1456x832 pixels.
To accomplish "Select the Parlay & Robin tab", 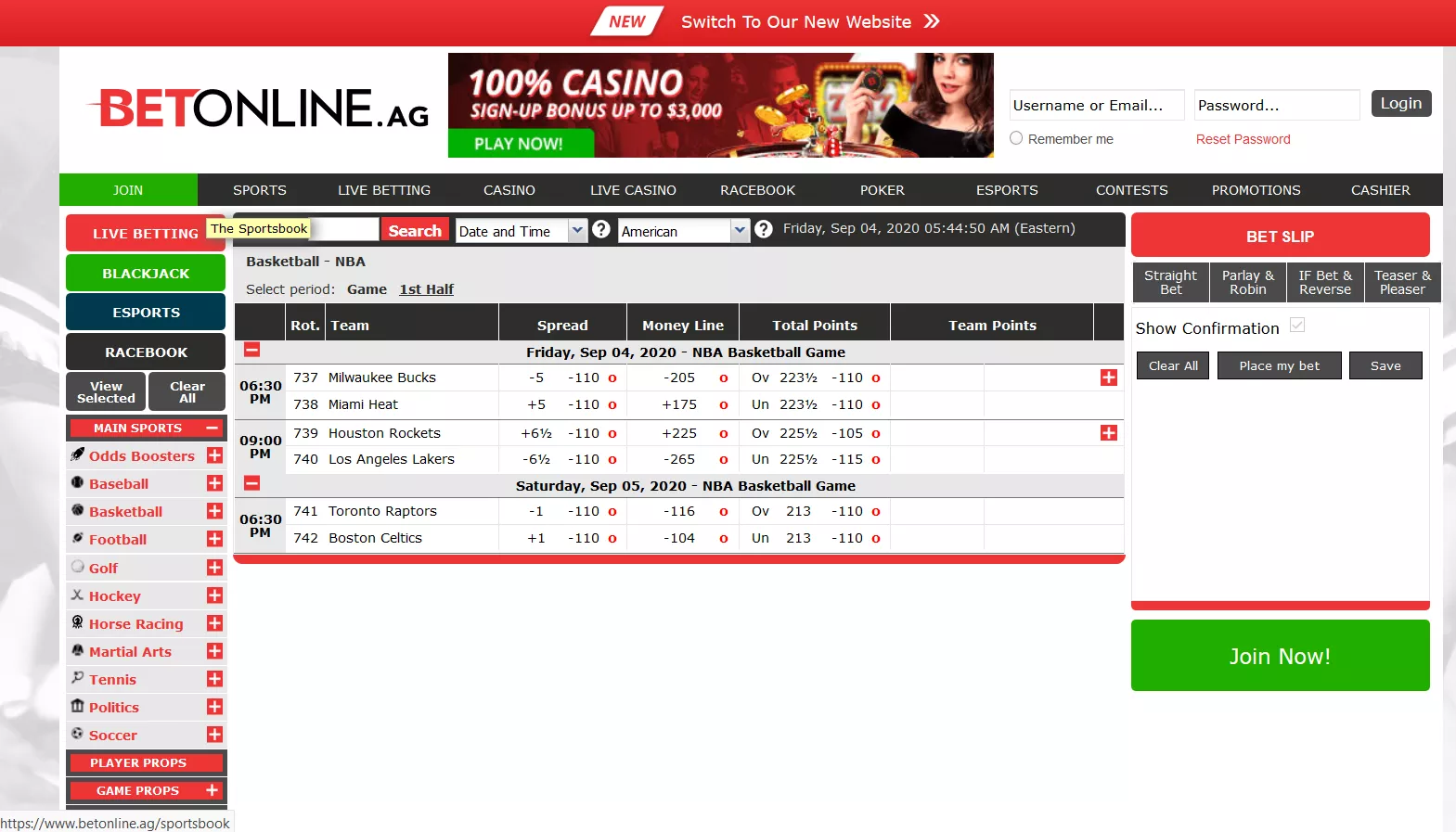I will pyautogui.click(x=1248, y=282).
